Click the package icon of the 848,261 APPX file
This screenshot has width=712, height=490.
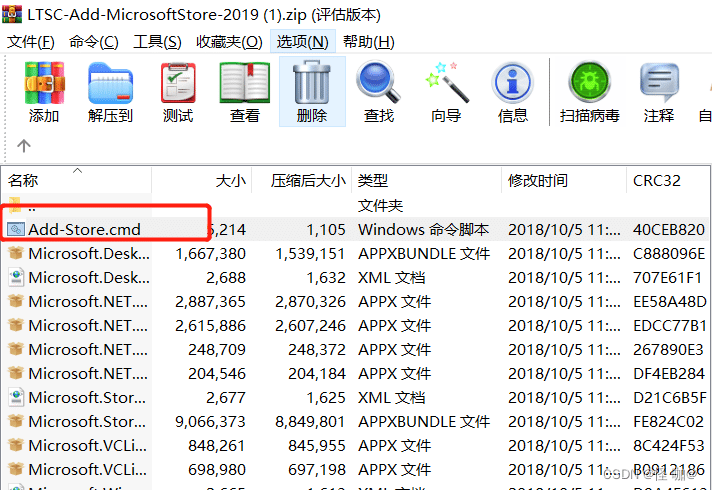16,445
